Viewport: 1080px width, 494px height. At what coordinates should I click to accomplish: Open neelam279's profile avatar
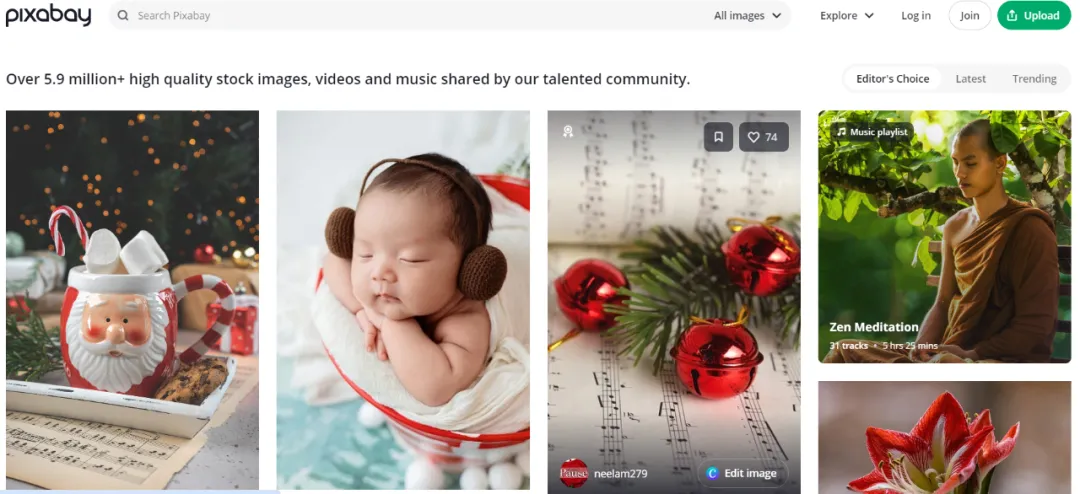[x=574, y=473]
